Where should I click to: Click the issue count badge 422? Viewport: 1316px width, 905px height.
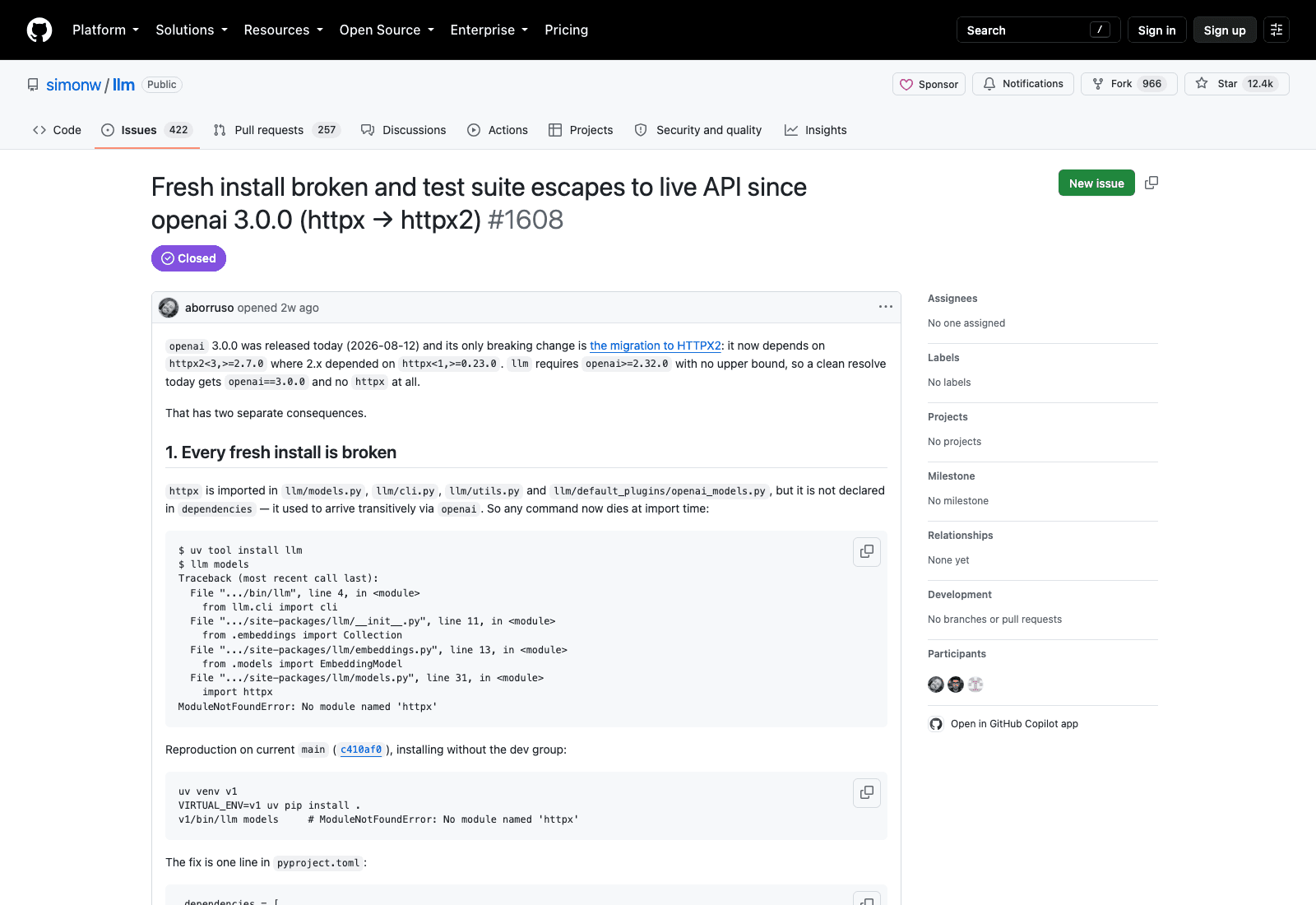[x=178, y=130]
